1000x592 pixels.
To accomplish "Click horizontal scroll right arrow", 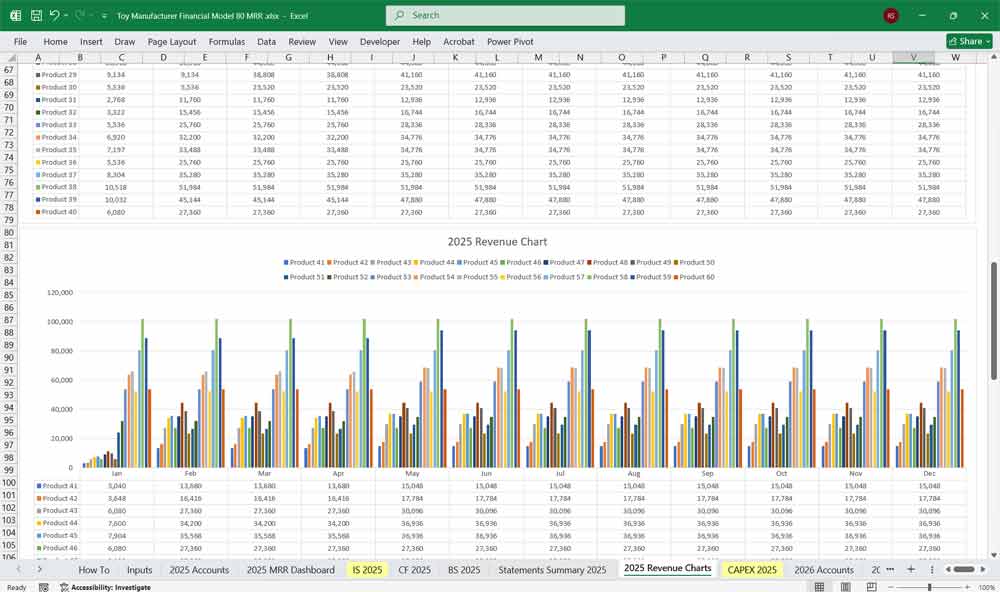I will (x=983, y=569).
